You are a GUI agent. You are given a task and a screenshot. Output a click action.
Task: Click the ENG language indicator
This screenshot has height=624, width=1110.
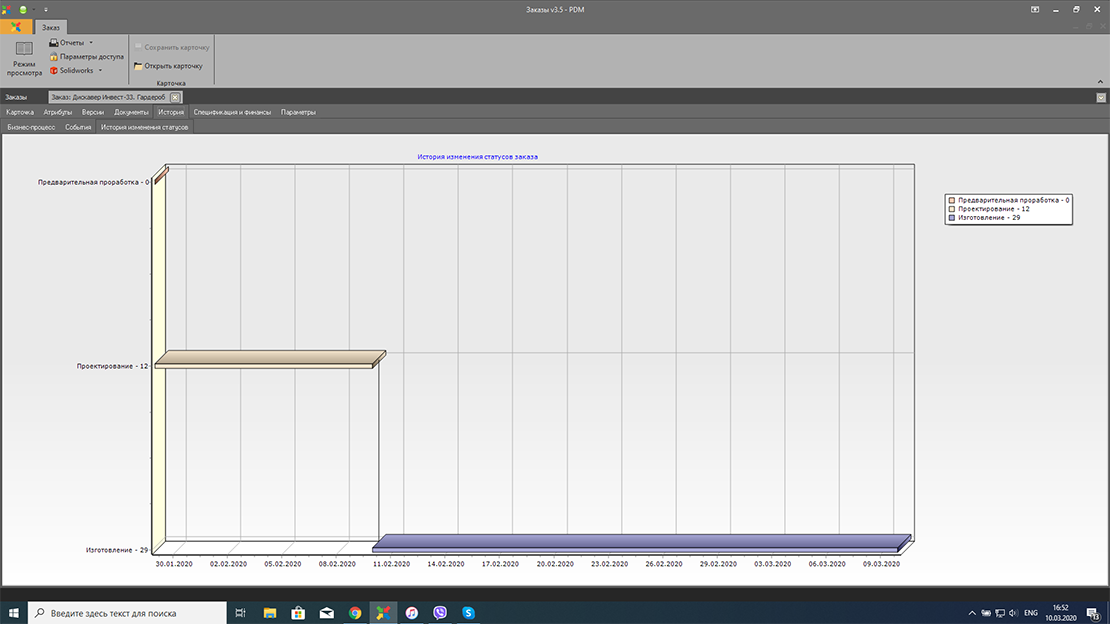[x=1031, y=613]
